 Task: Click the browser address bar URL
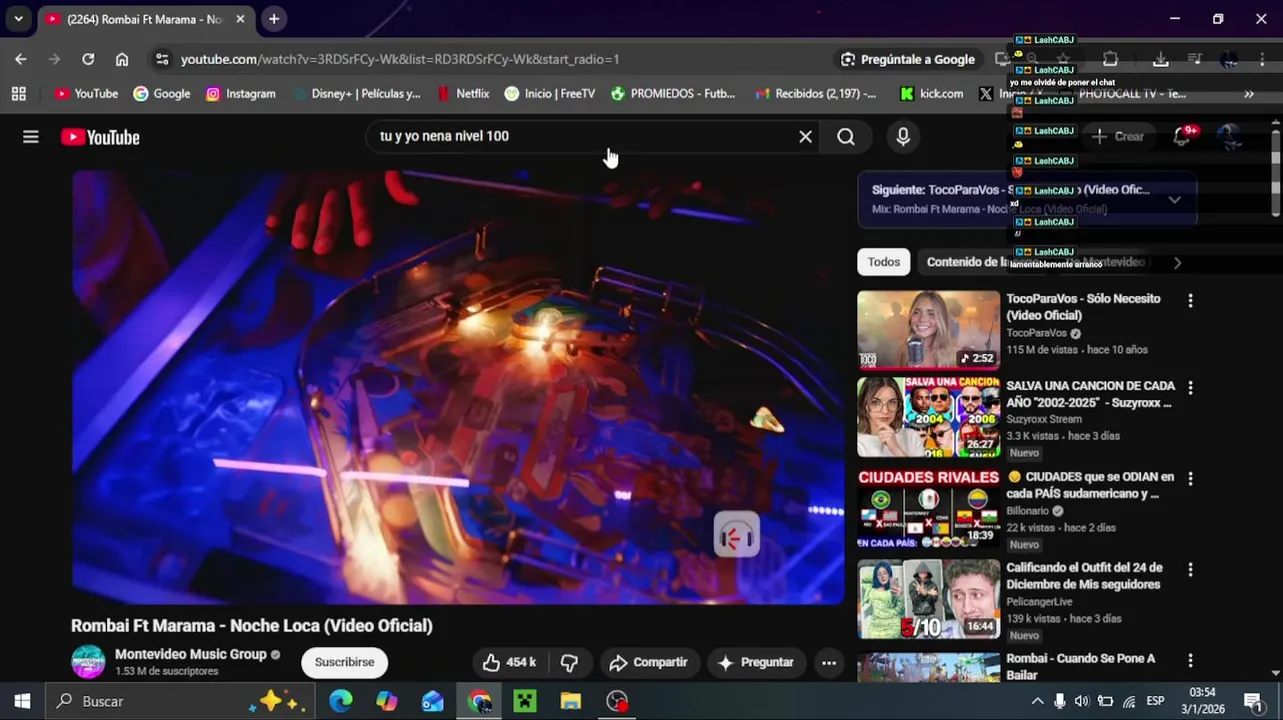(400, 59)
